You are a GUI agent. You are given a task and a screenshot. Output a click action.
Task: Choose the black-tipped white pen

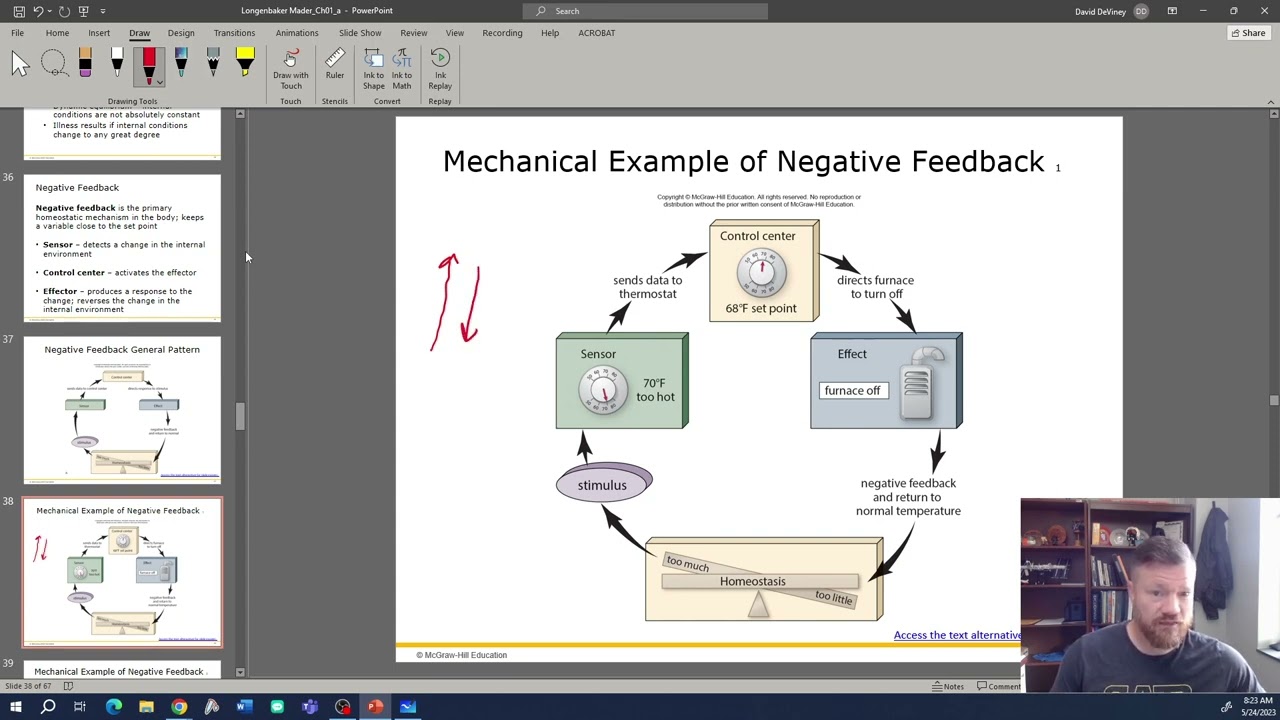coord(117,64)
